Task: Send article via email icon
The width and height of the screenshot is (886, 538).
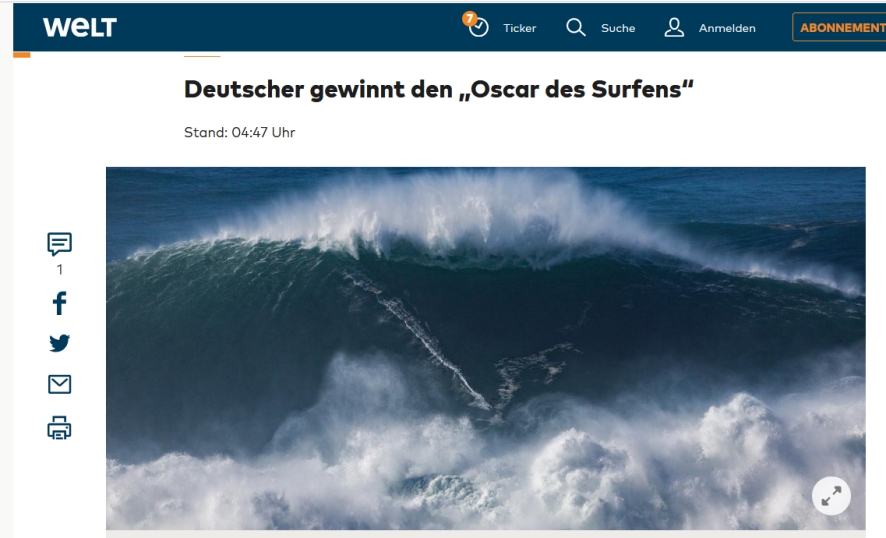Action: point(59,384)
